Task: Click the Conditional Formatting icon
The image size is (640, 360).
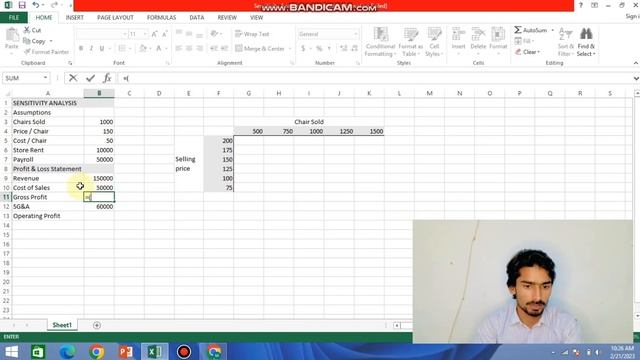Action: coord(380,34)
